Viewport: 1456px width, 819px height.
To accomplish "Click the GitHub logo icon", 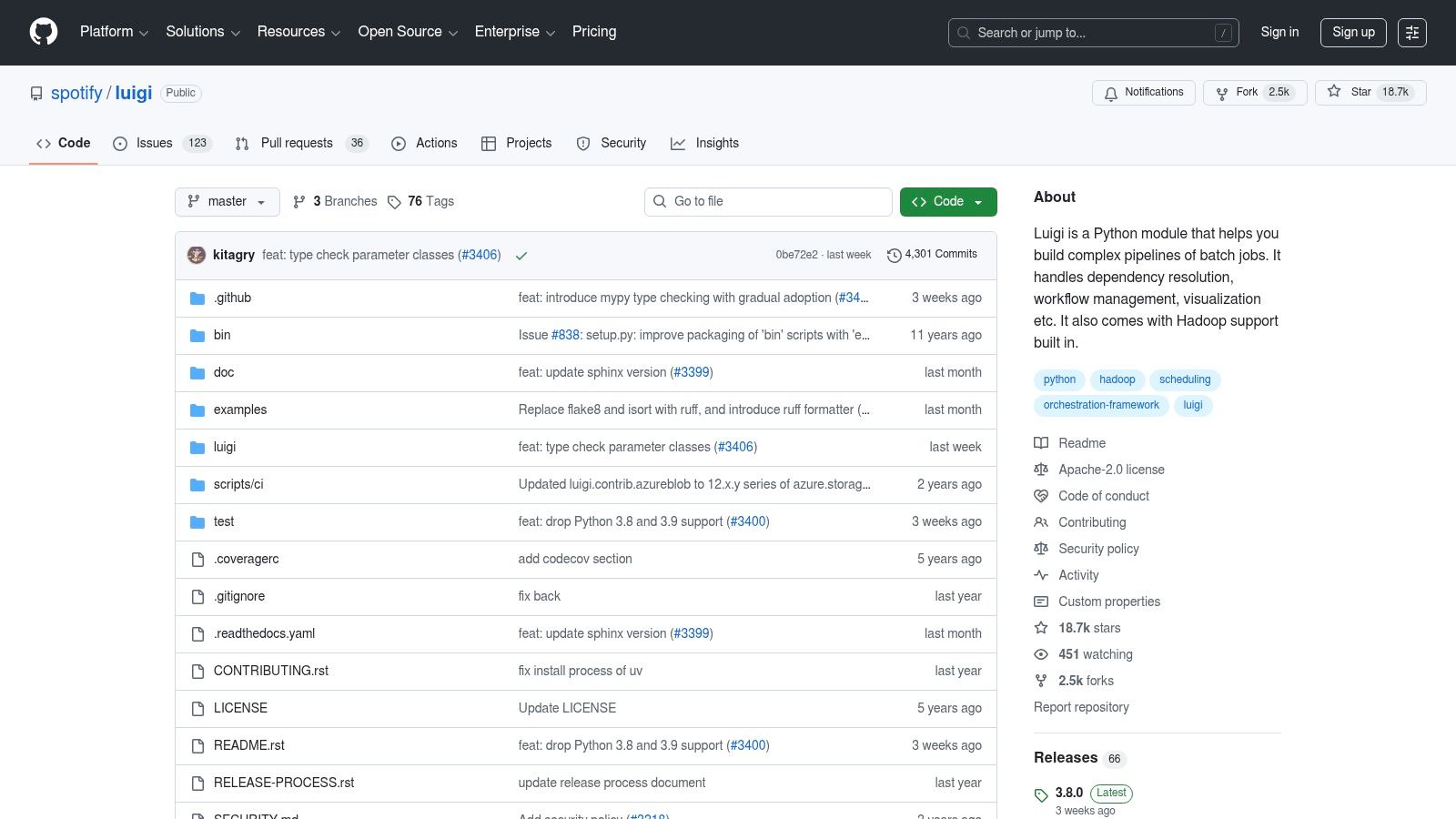I will (44, 32).
